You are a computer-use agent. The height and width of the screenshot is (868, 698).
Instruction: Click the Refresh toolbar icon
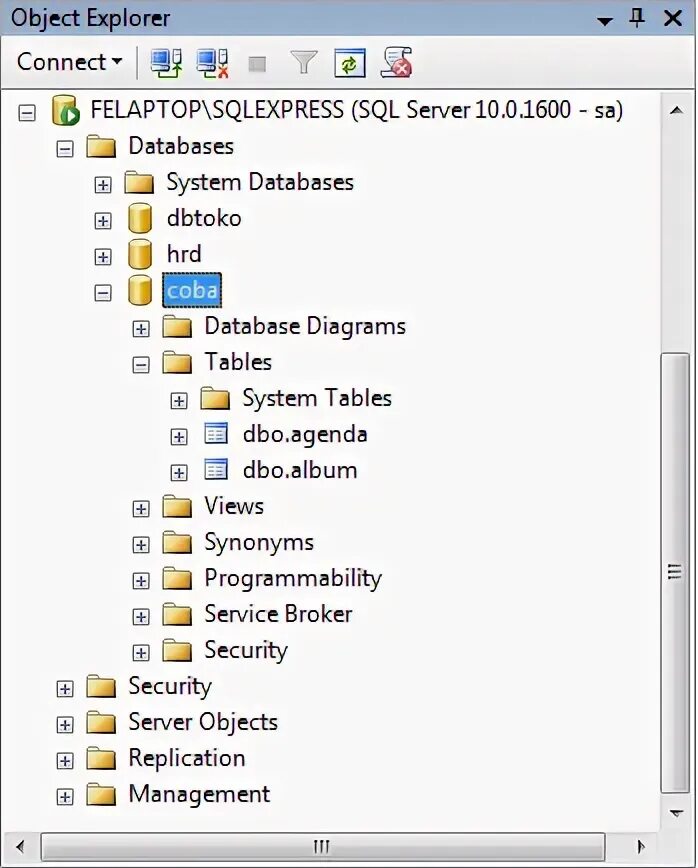click(x=350, y=63)
